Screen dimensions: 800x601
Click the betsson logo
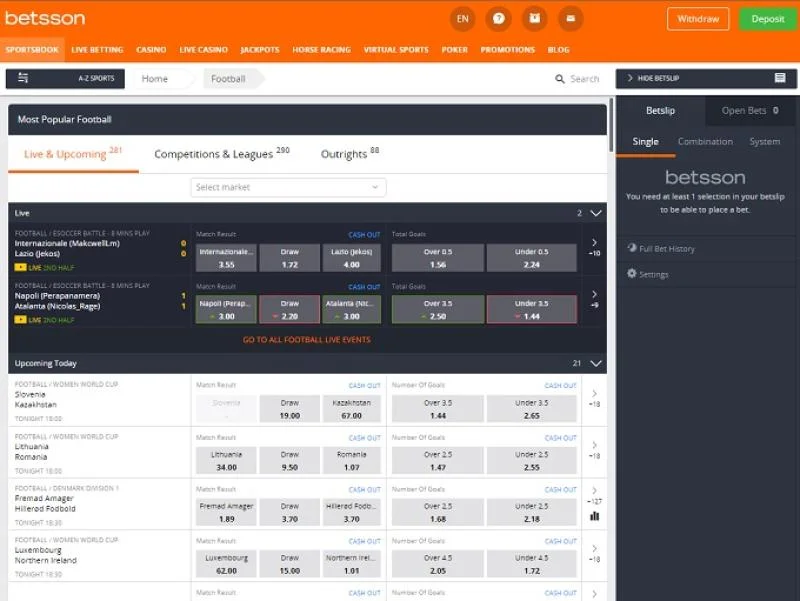[45, 18]
